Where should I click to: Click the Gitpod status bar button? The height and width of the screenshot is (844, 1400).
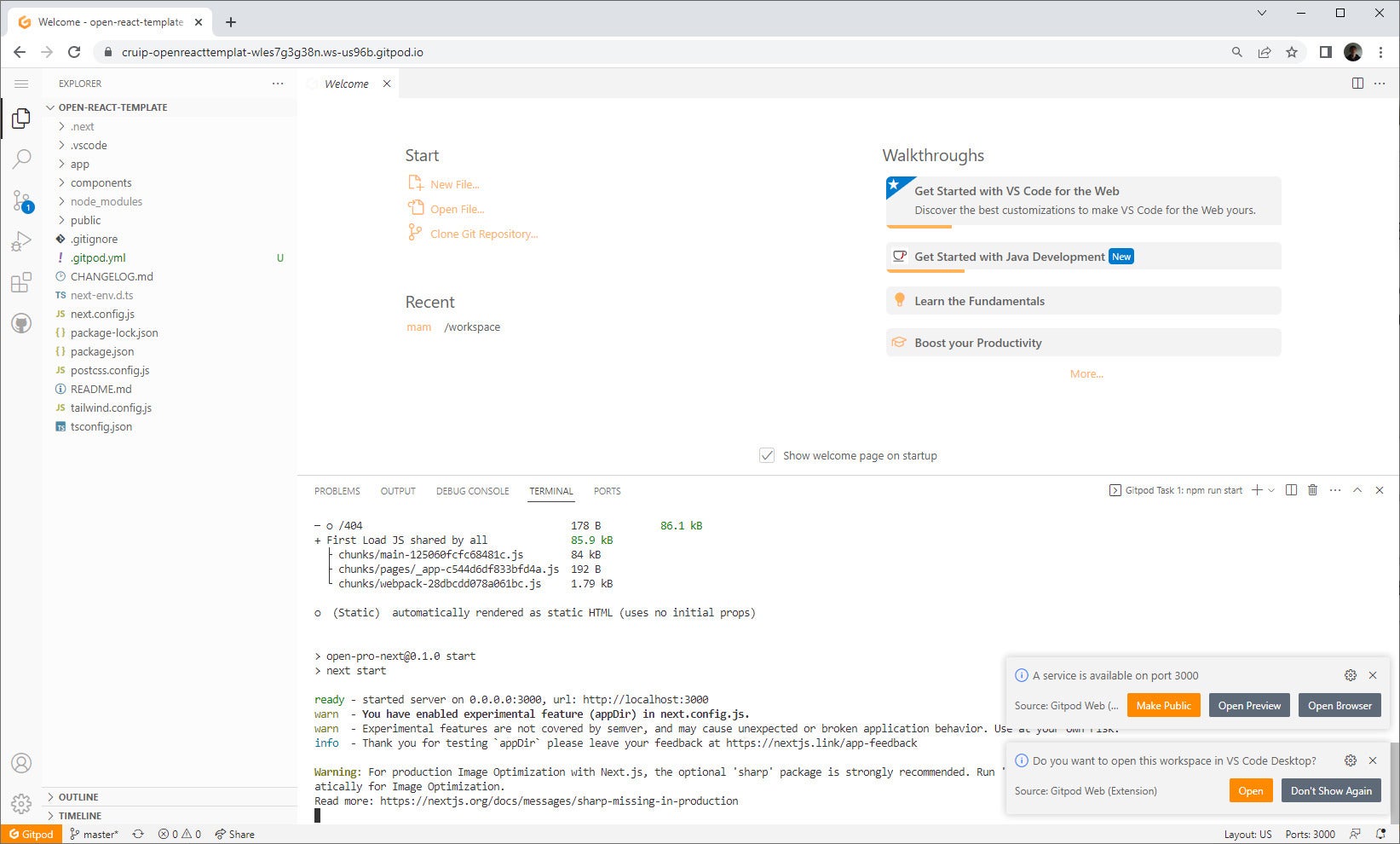pos(32,834)
